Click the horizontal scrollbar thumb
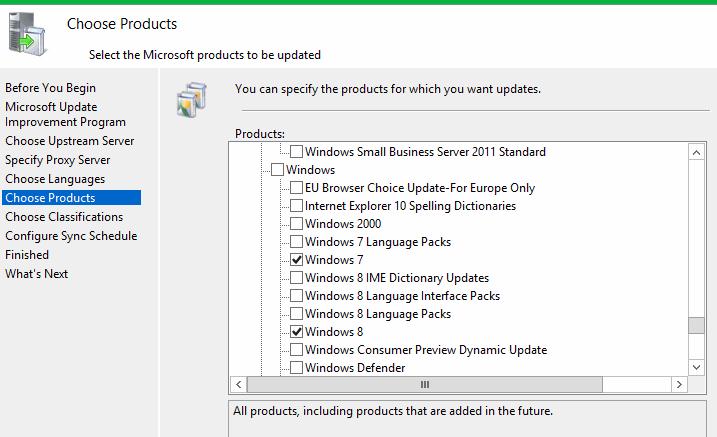This screenshot has height=437, width=717. point(424,385)
